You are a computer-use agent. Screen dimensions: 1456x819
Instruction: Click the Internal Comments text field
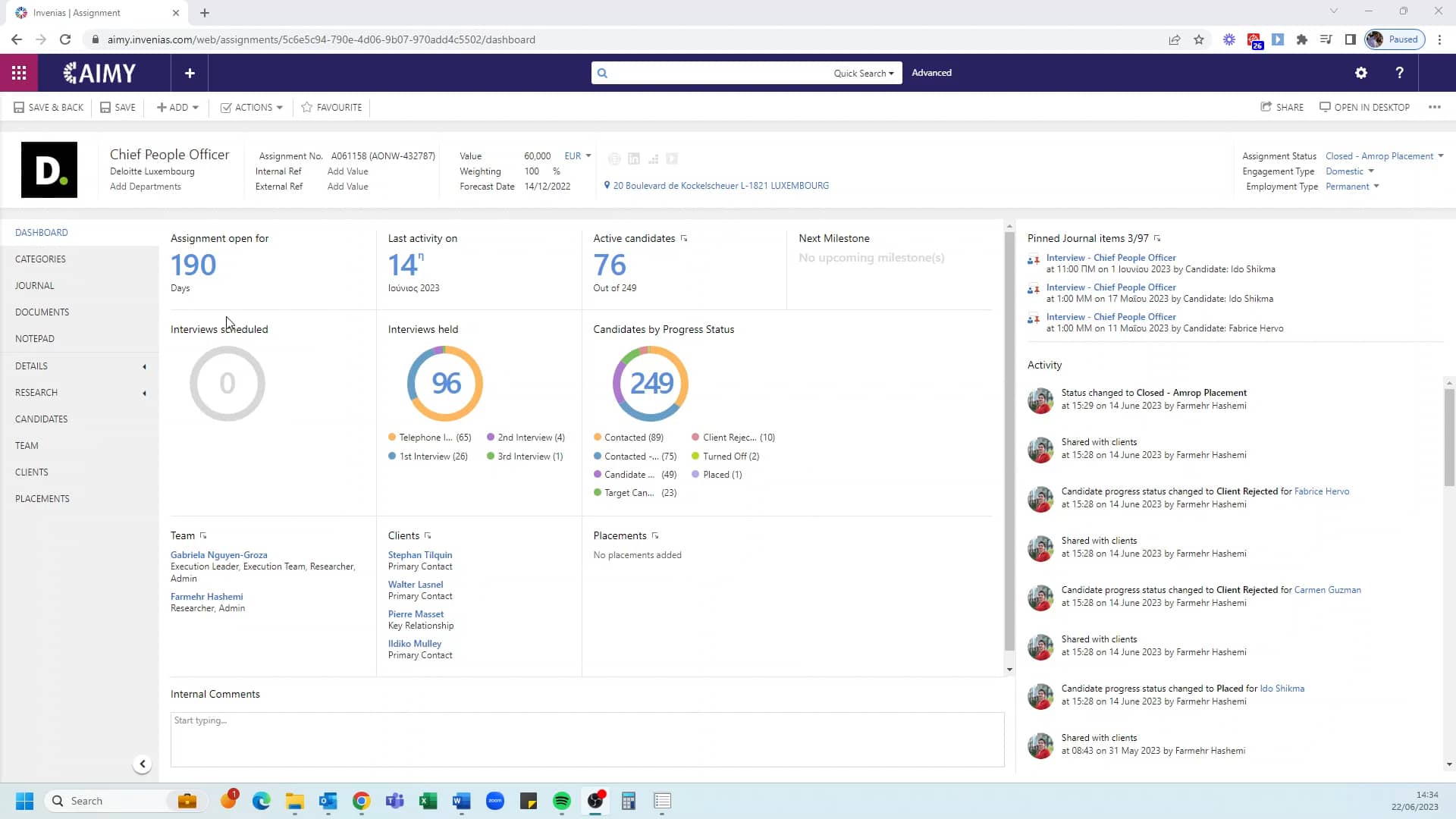(588, 739)
